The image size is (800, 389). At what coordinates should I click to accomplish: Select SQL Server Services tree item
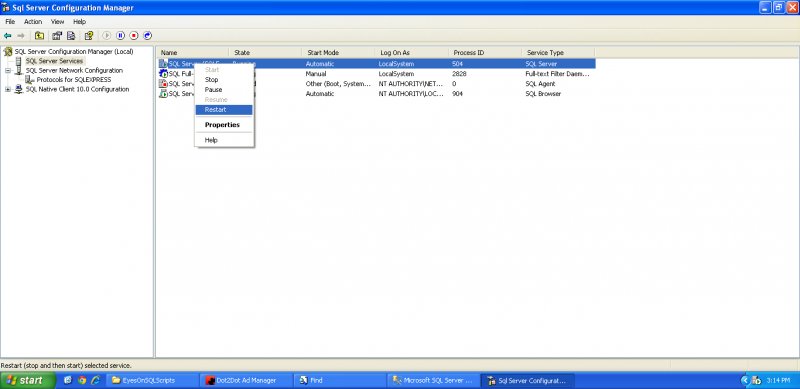54,61
